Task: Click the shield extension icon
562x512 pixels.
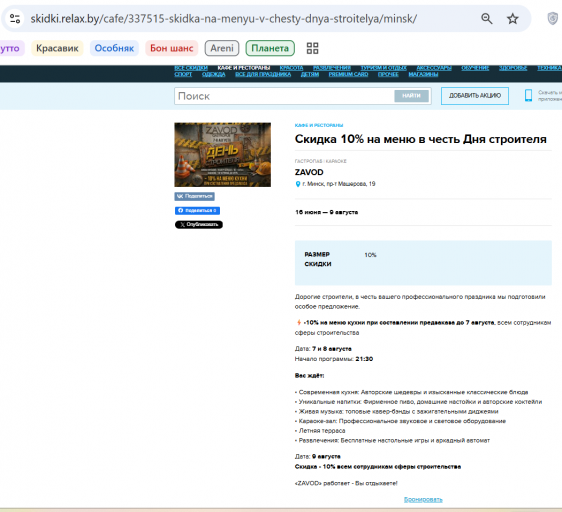Action: (553, 19)
